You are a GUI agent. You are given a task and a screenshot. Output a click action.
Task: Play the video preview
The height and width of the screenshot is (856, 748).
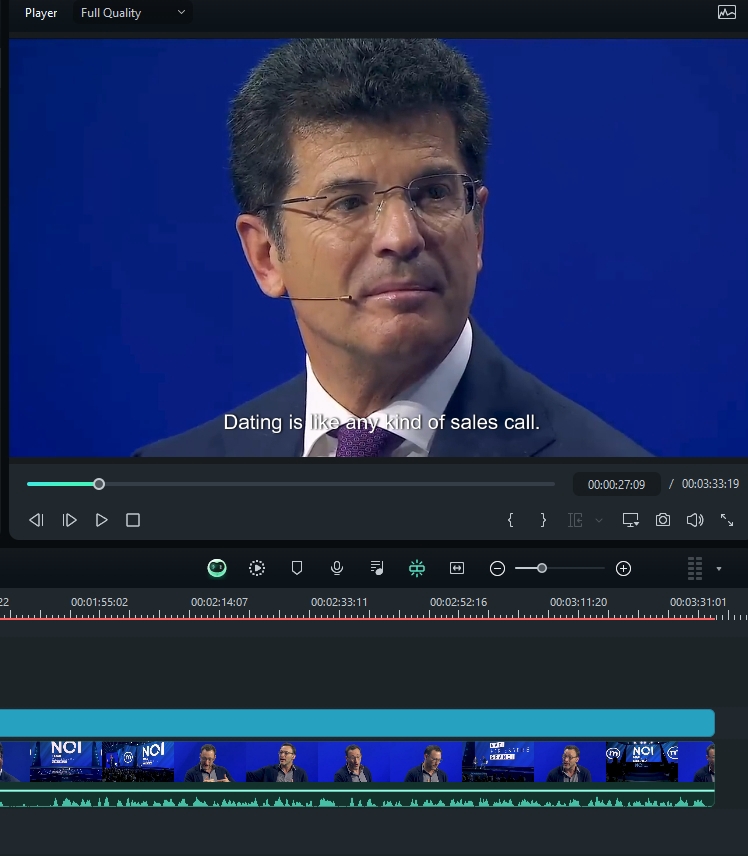click(101, 520)
